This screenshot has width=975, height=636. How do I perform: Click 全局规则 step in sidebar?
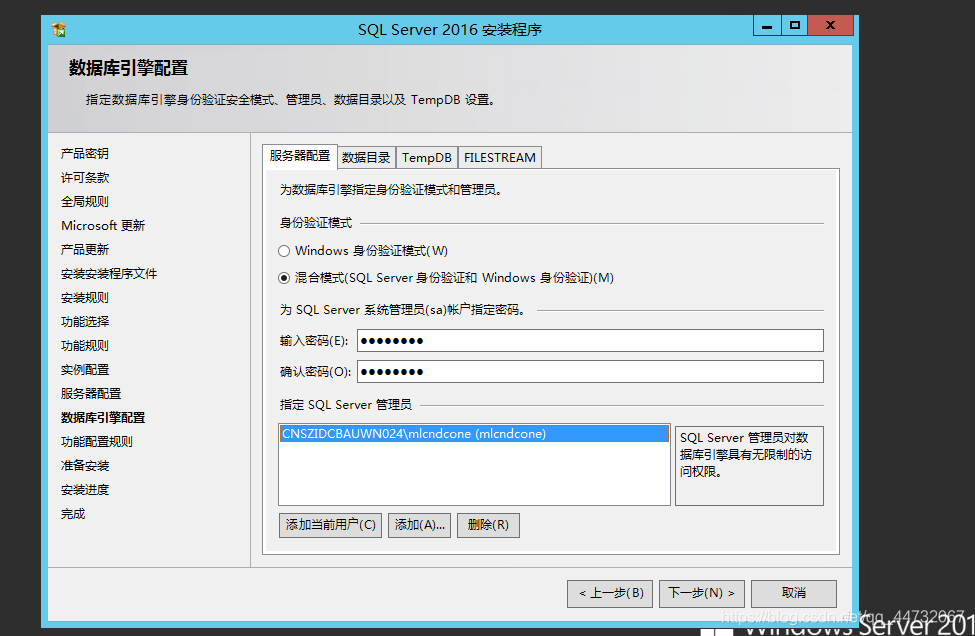[85, 201]
